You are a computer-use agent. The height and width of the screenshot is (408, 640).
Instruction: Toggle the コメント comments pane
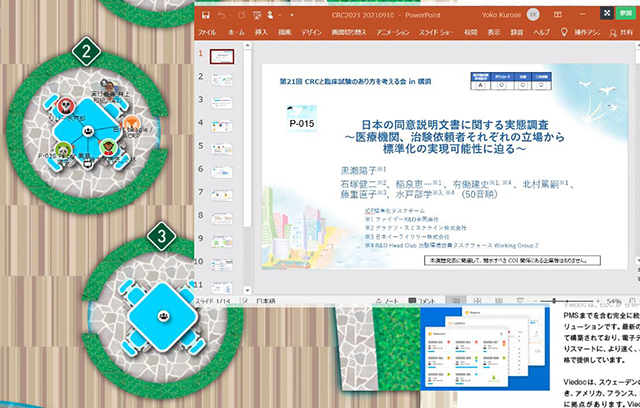(422, 301)
